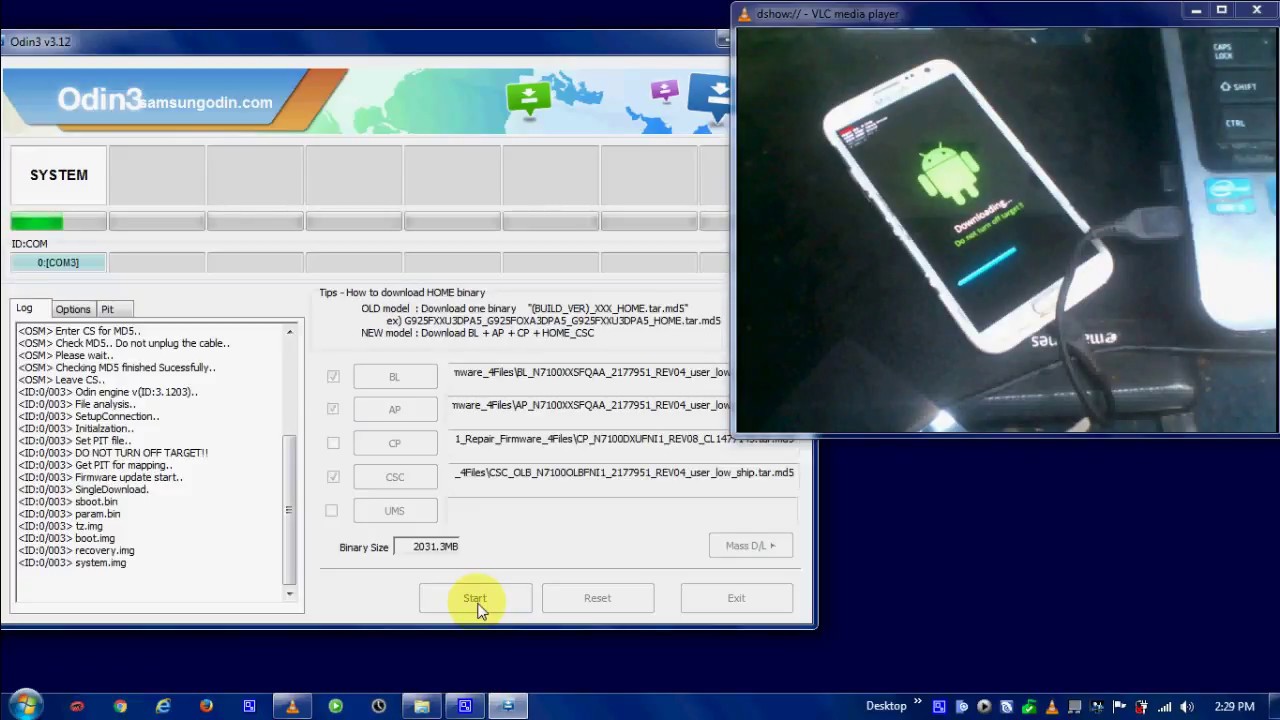Click the AP file browse button
The image size is (1280, 720).
pos(395,410)
